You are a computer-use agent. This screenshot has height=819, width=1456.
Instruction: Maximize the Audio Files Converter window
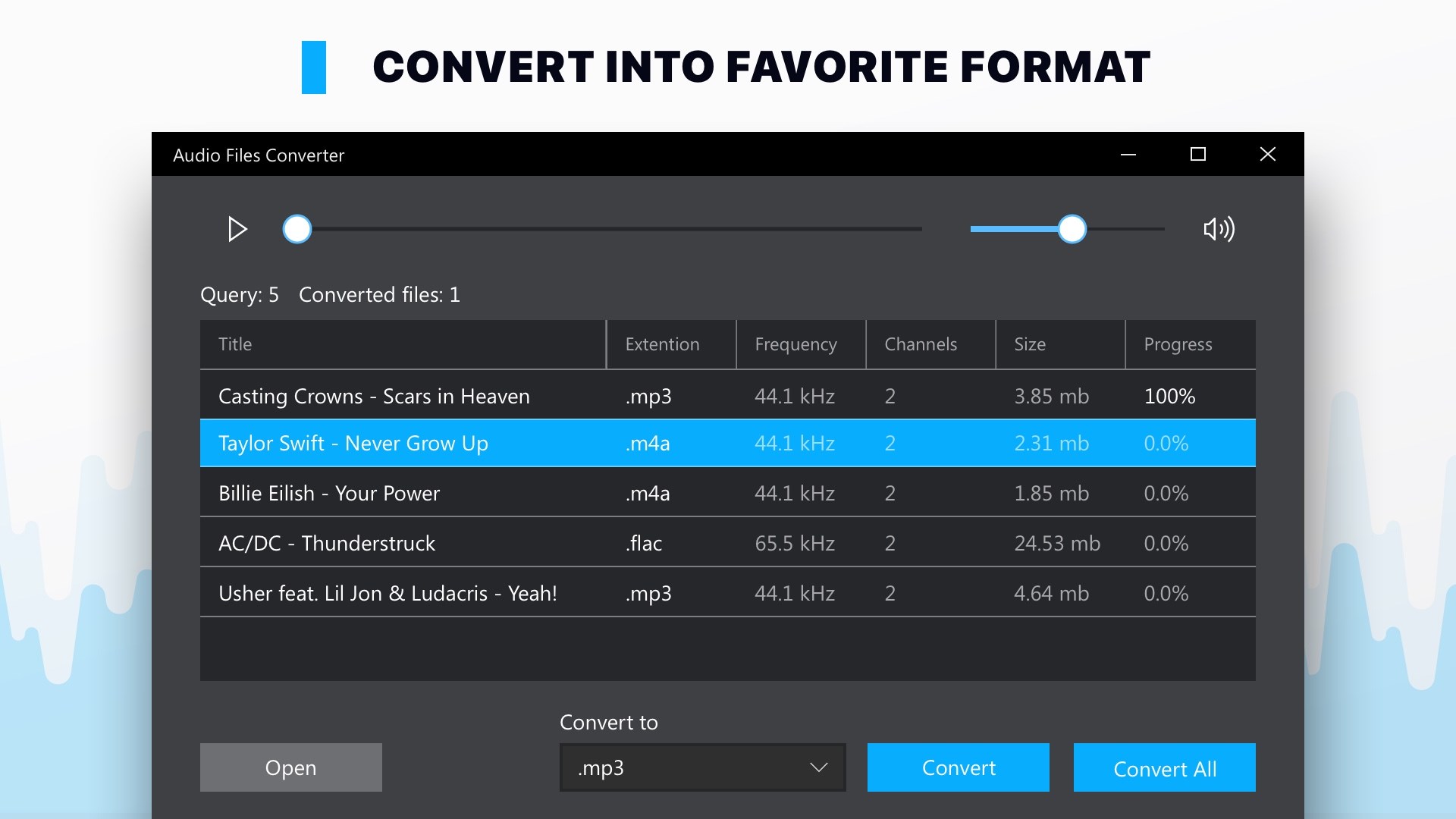(x=1197, y=155)
